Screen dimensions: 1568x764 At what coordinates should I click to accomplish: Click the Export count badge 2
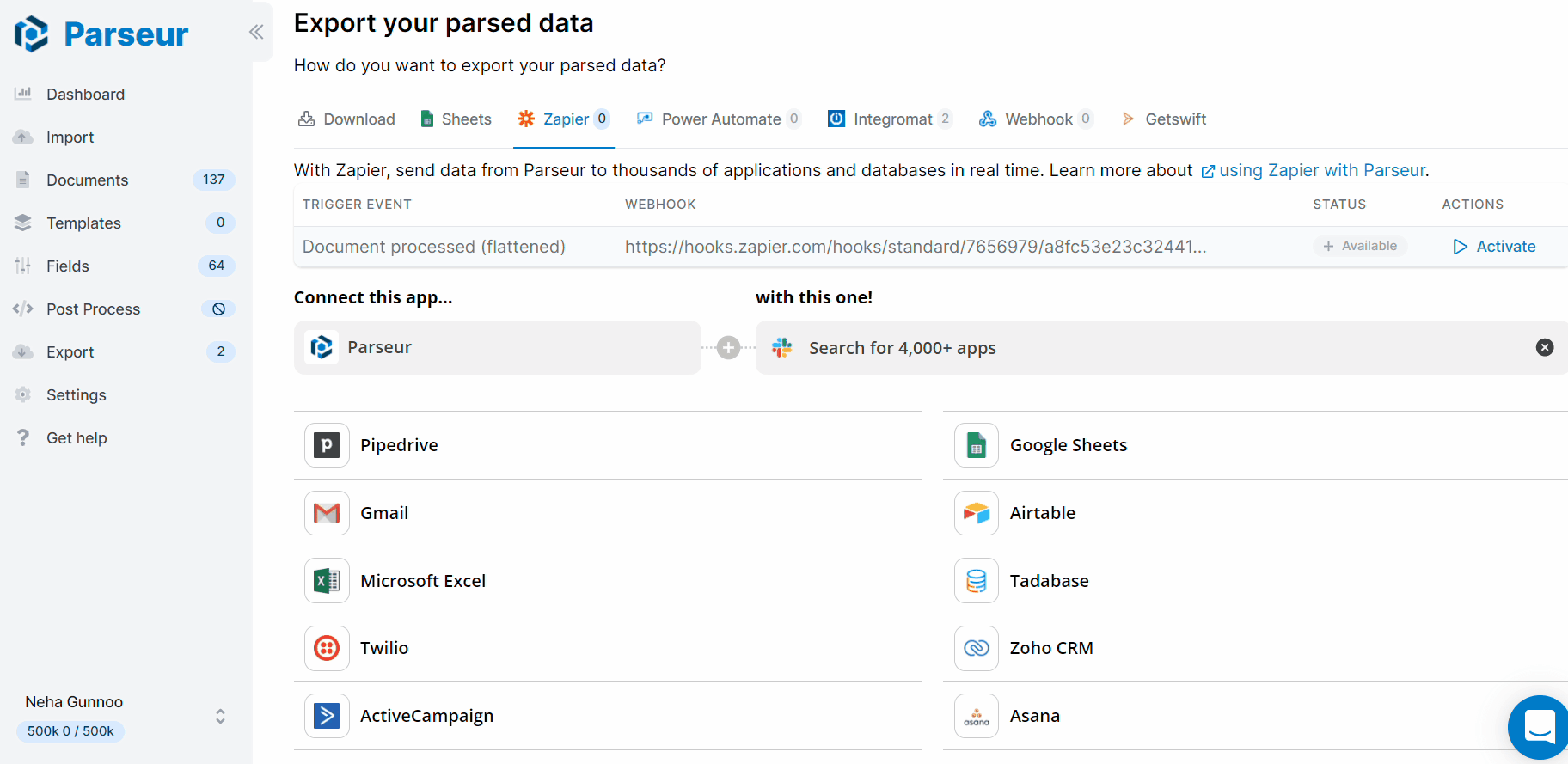click(221, 351)
